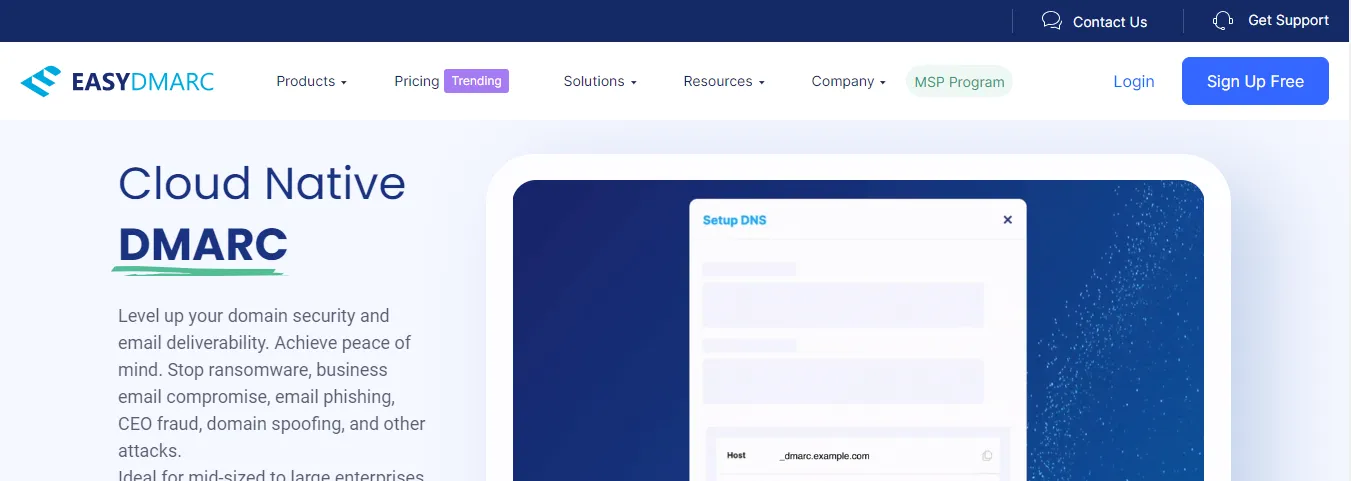Click the Get Support headset icon
The width and height of the screenshot is (1351, 481).
click(1222, 21)
